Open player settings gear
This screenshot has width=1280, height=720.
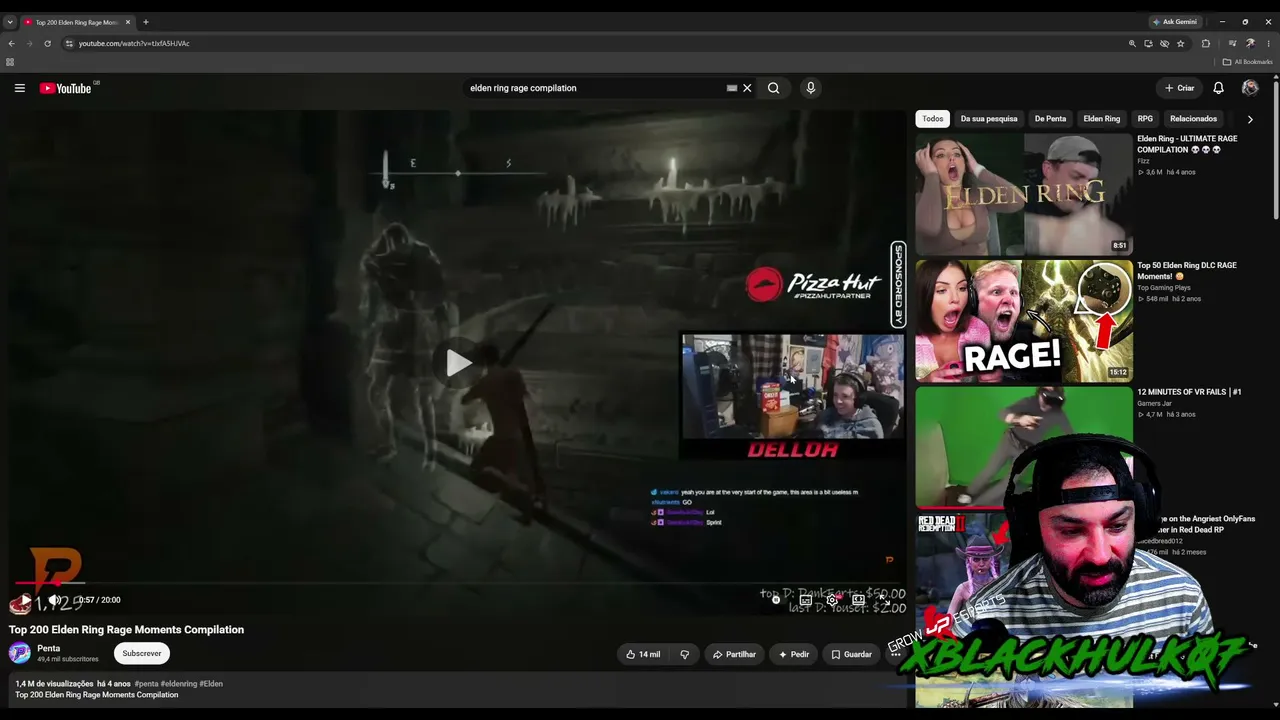(831, 600)
